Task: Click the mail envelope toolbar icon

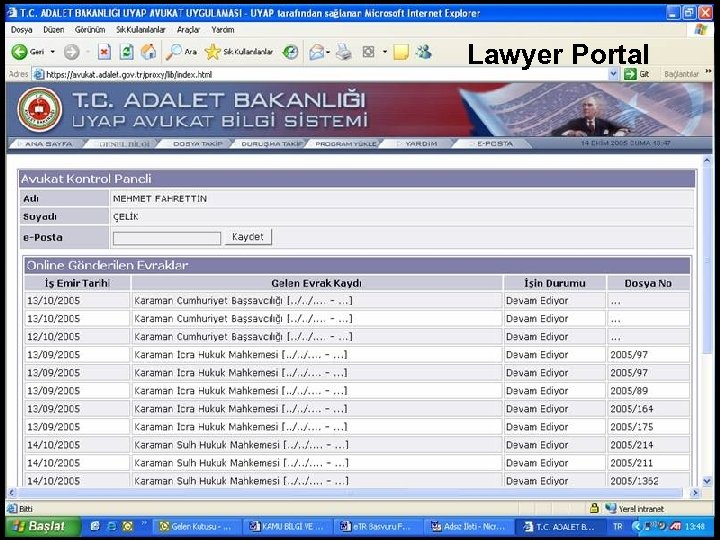Action: coord(316,52)
